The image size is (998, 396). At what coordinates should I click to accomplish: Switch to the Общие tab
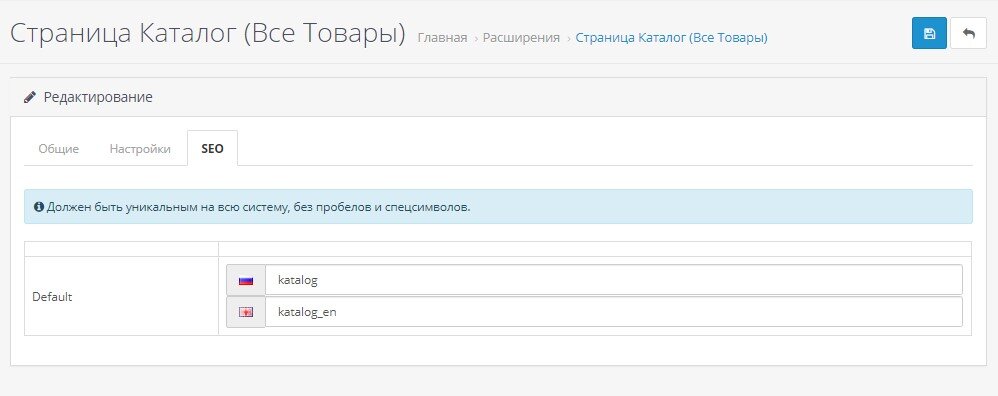coord(59,149)
